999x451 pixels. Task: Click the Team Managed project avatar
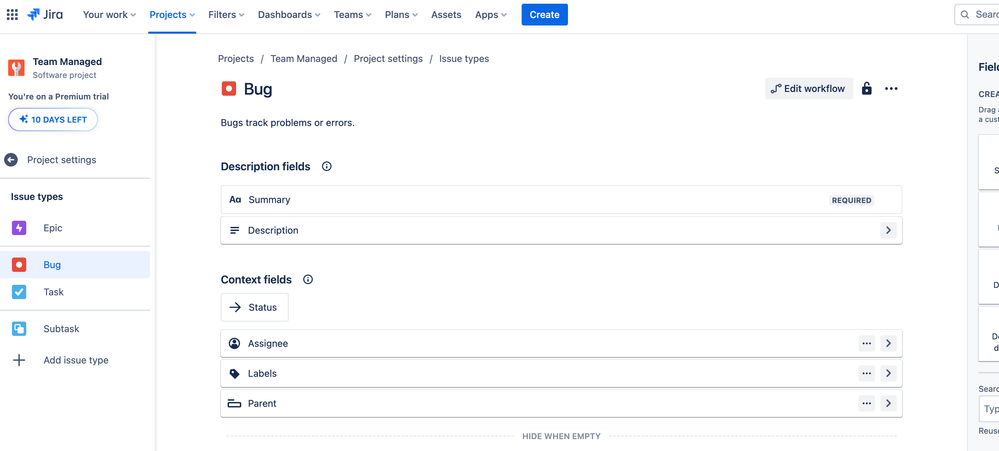point(17,68)
